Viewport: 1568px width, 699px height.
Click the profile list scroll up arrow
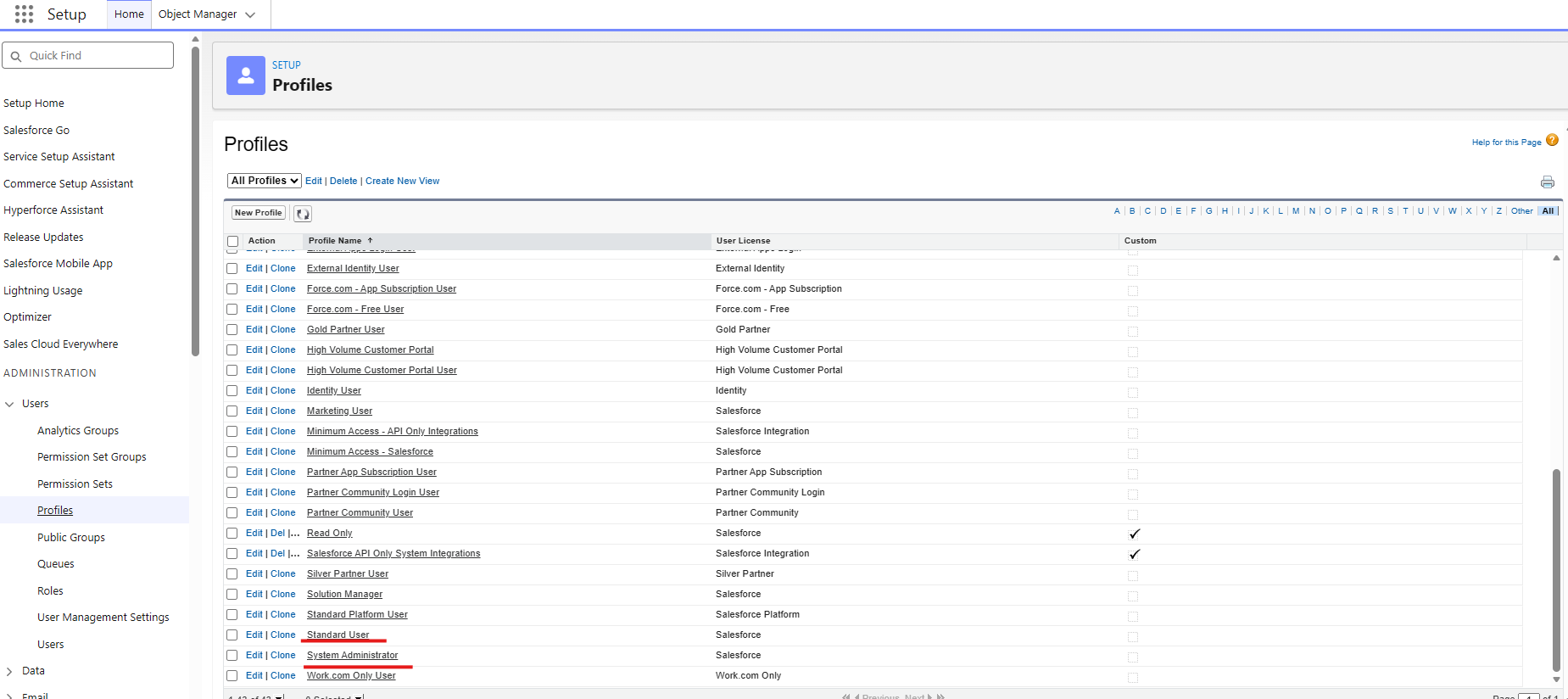point(1556,258)
